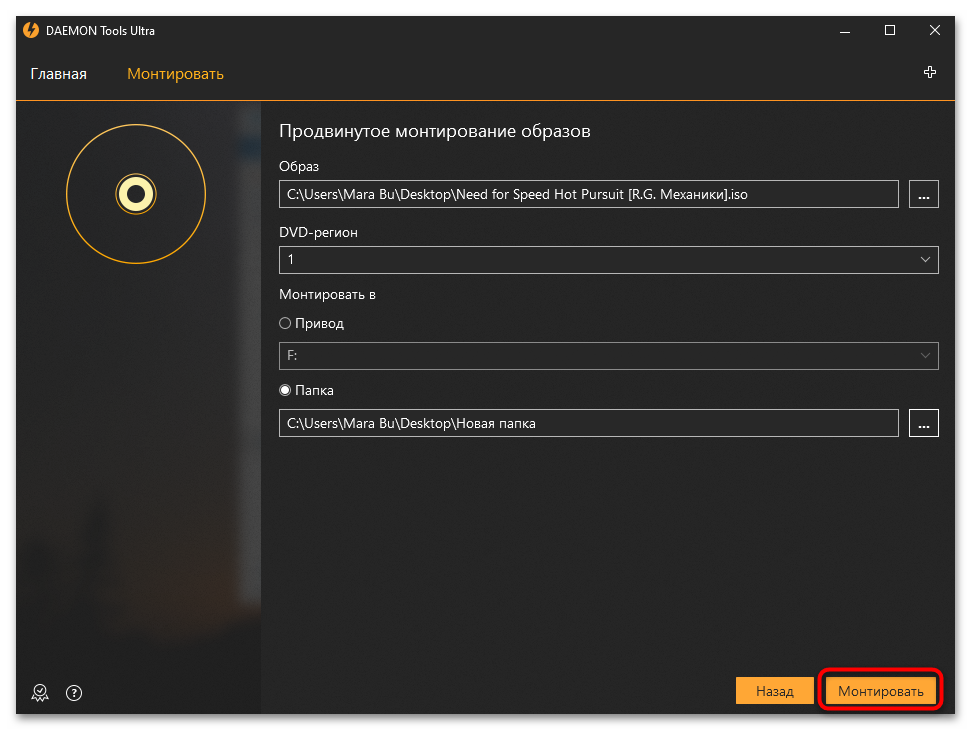Select the Привод radio button

pyautogui.click(x=285, y=323)
